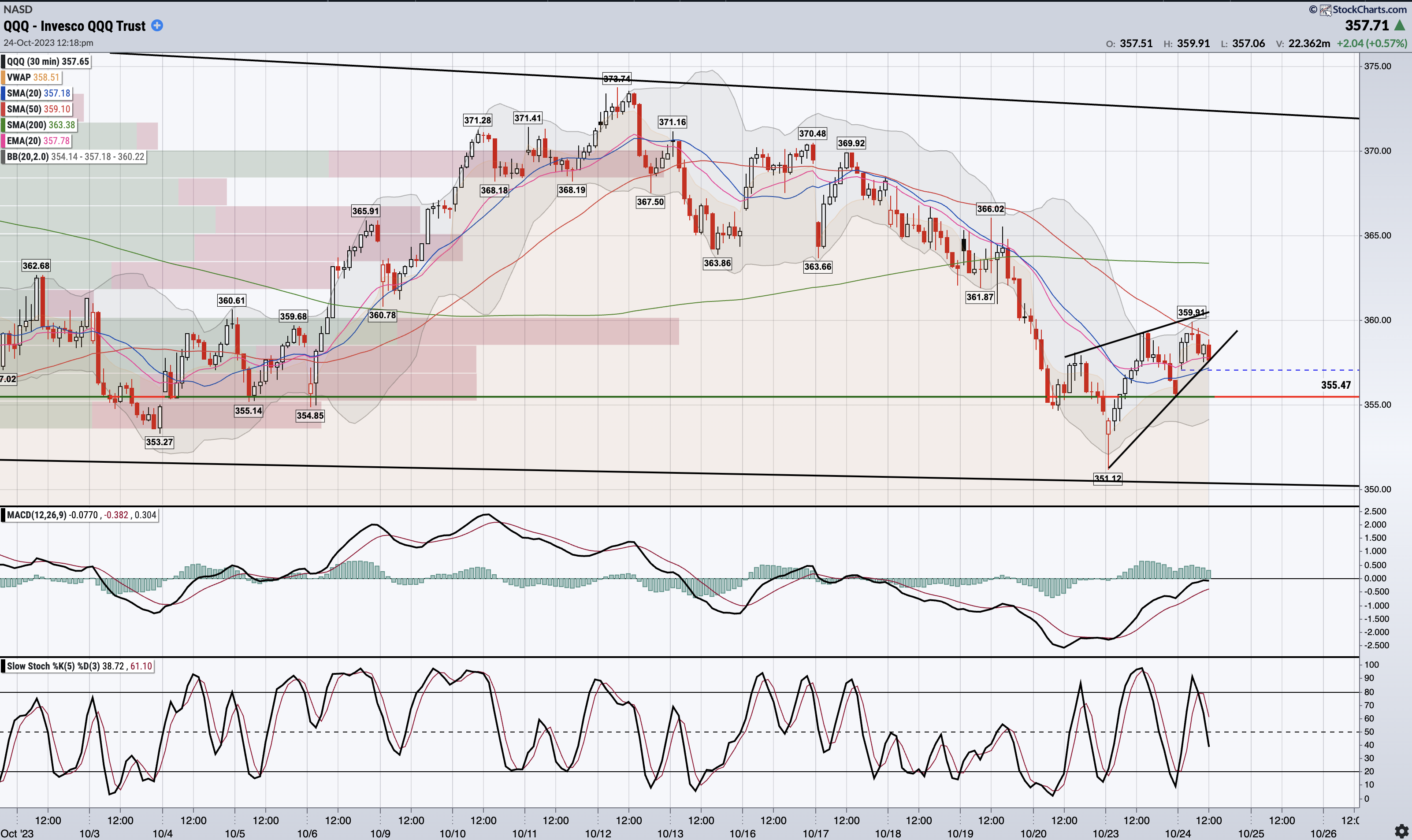Click the blue plus icon beside QQQ title

tap(157, 26)
